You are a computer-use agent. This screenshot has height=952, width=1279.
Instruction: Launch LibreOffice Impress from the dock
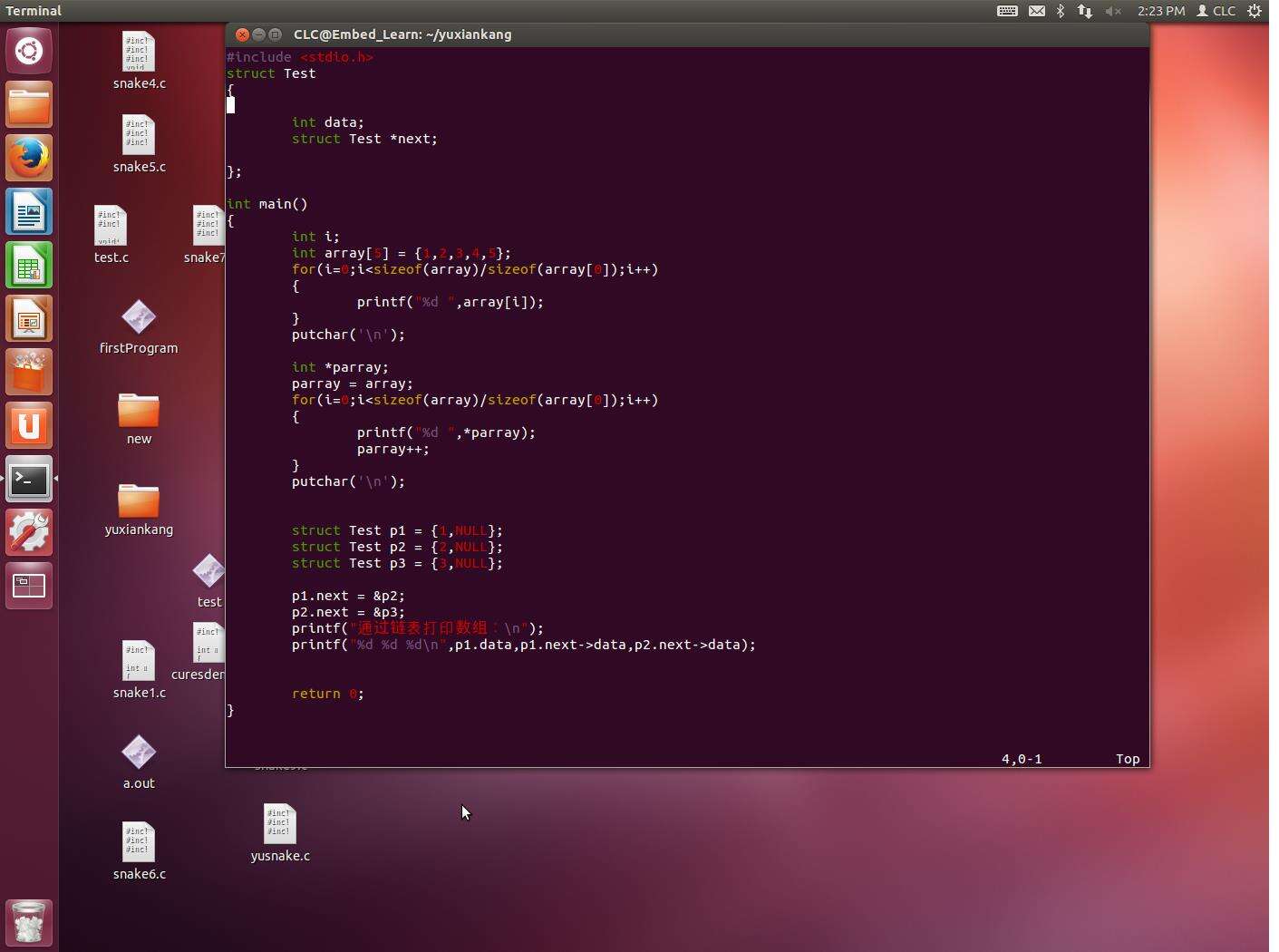29,319
